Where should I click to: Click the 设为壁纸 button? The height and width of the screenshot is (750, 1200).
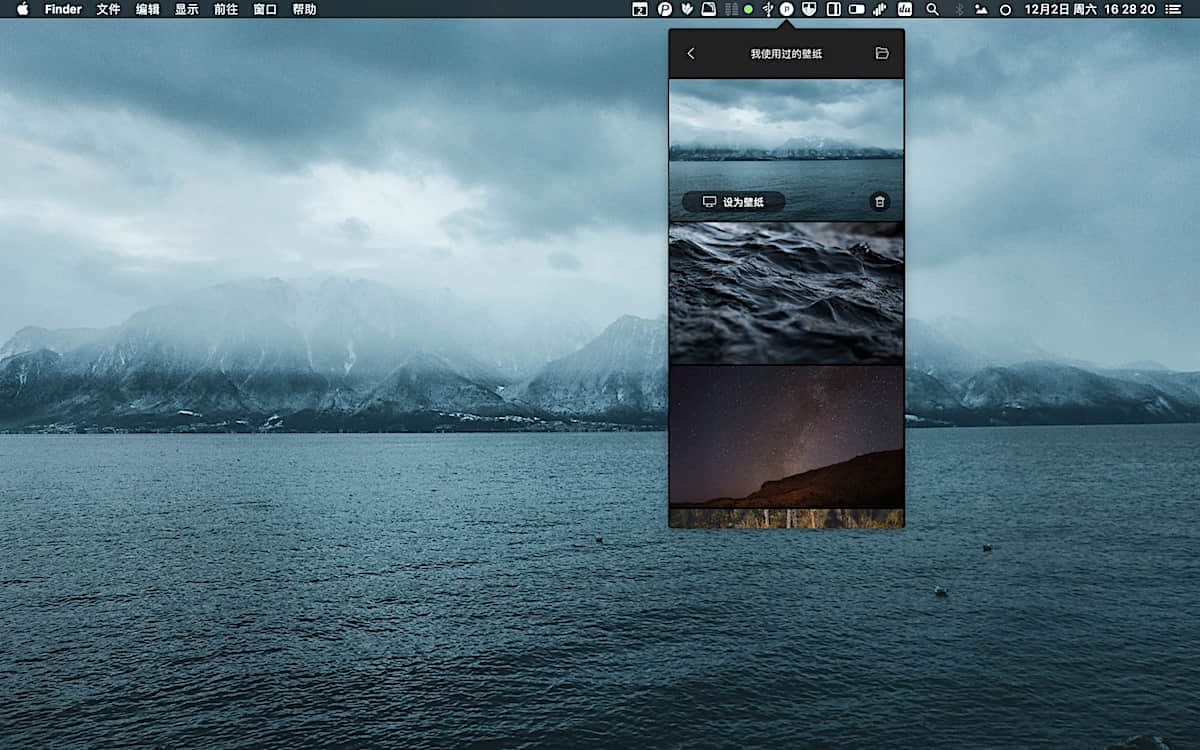click(x=733, y=202)
